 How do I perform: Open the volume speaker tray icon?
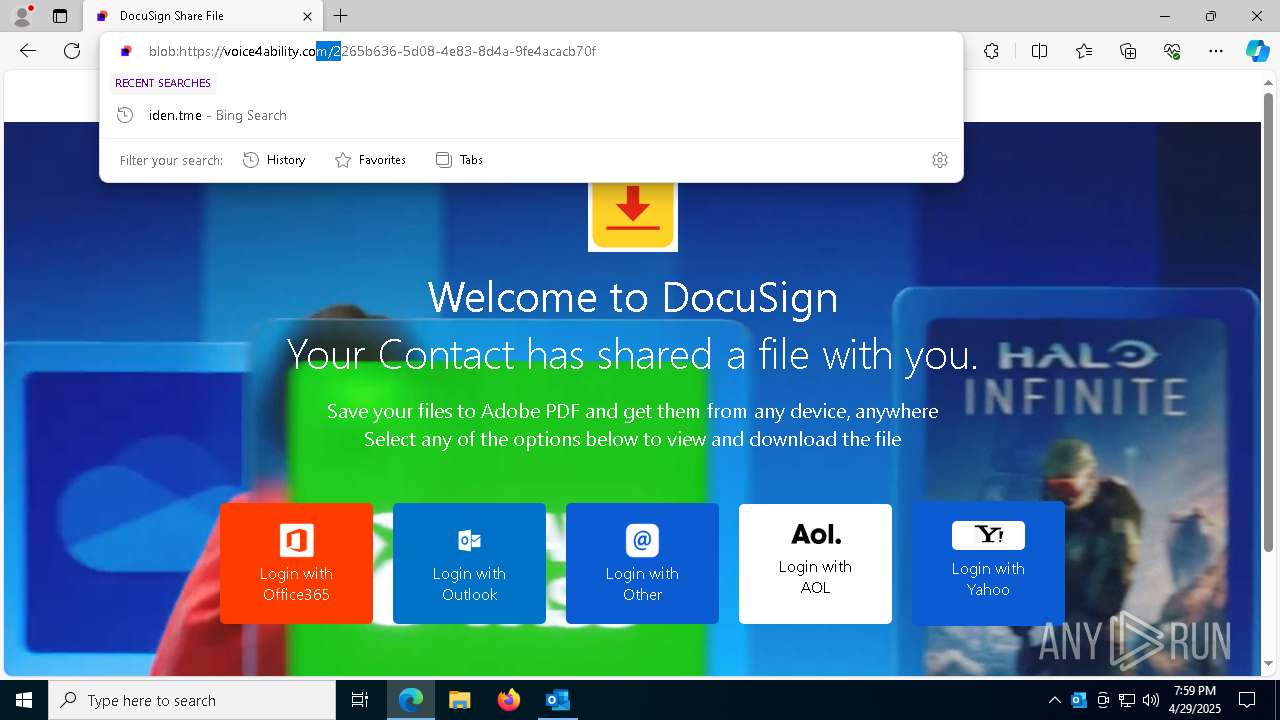pyautogui.click(x=1151, y=700)
